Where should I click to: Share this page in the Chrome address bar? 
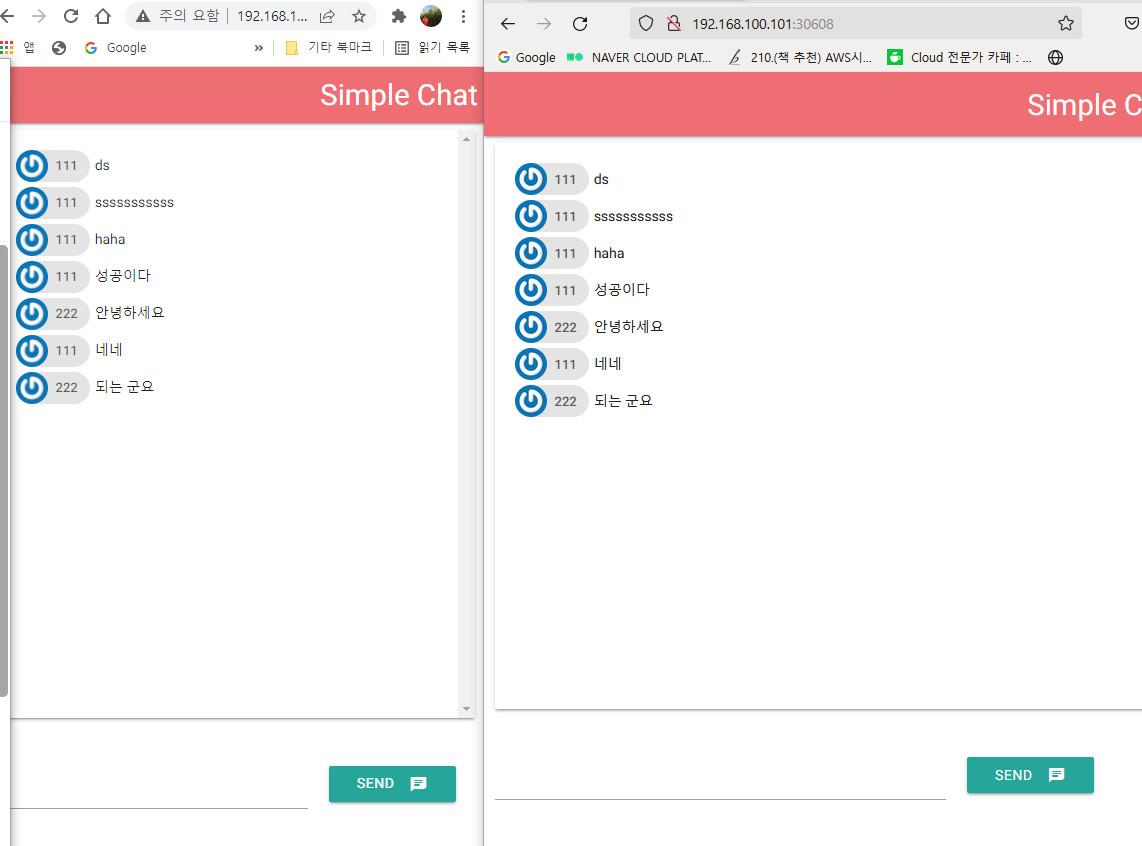pyautogui.click(x=327, y=16)
